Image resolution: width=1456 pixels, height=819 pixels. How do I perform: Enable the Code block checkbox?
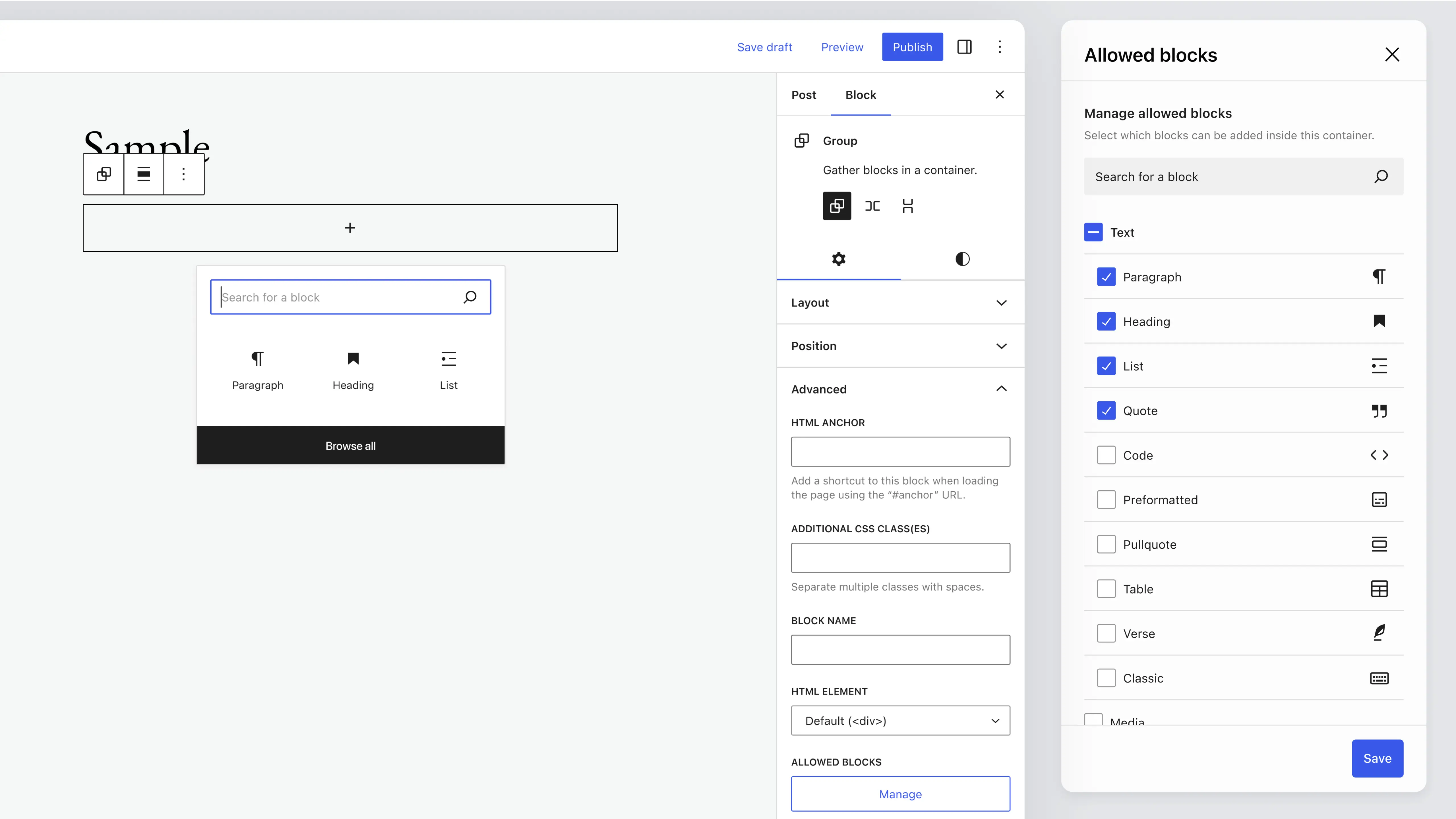(x=1106, y=455)
